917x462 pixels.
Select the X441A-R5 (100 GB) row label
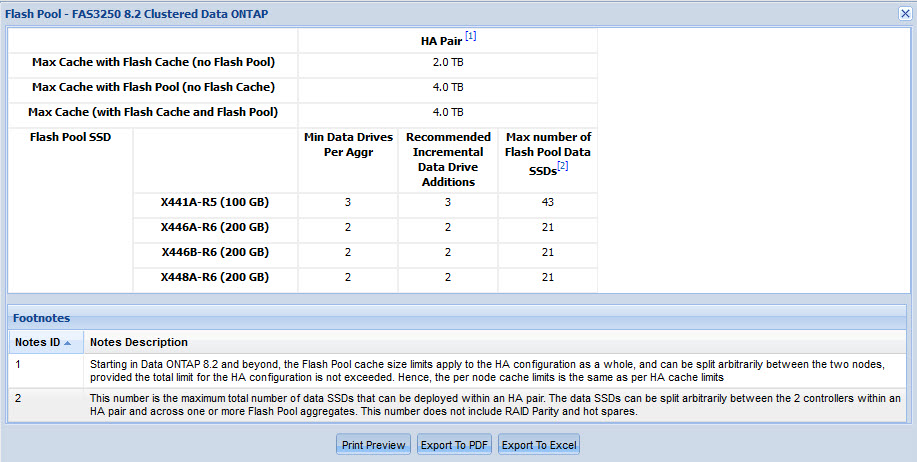[x=215, y=202]
